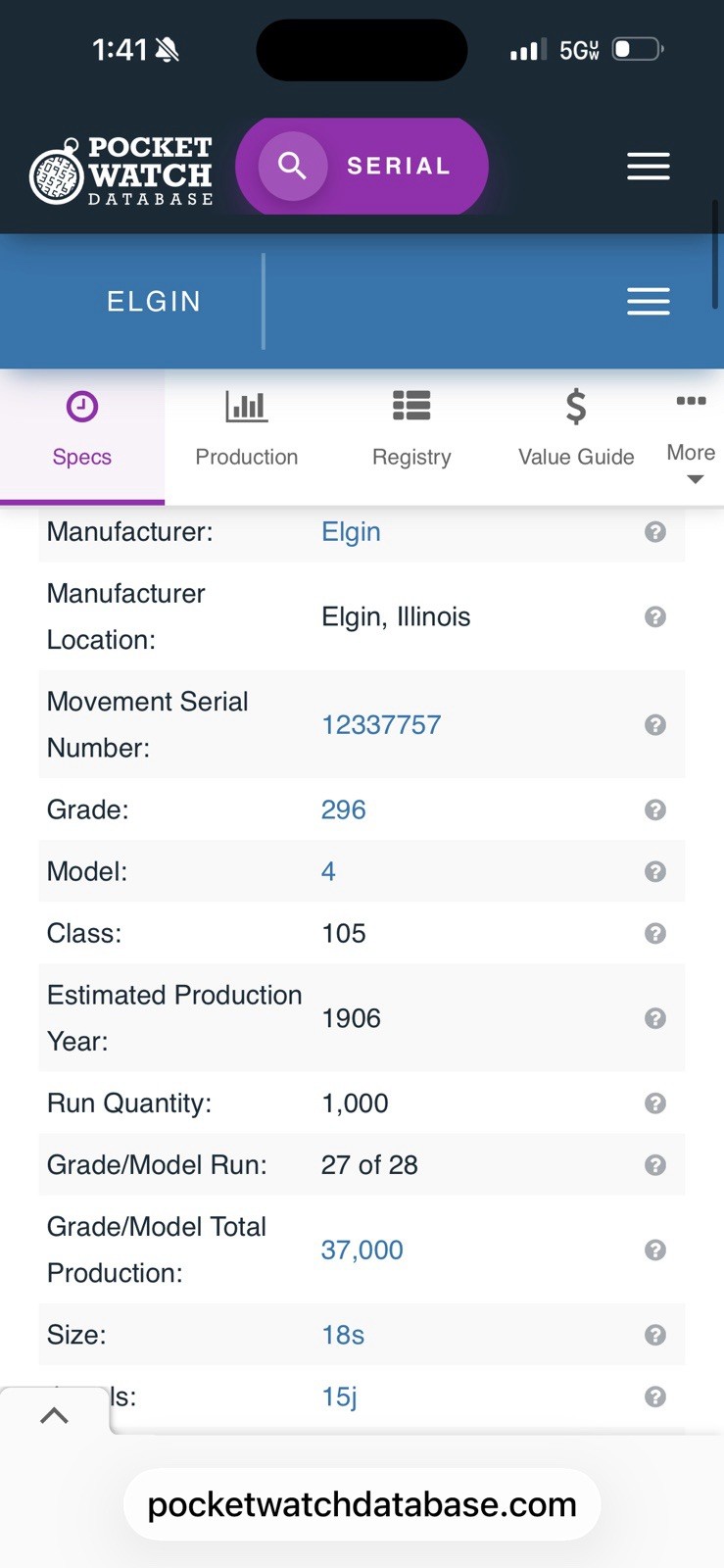724x1568 pixels.
Task: Switch to the Production tab
Action: click(x=246, y=431)
